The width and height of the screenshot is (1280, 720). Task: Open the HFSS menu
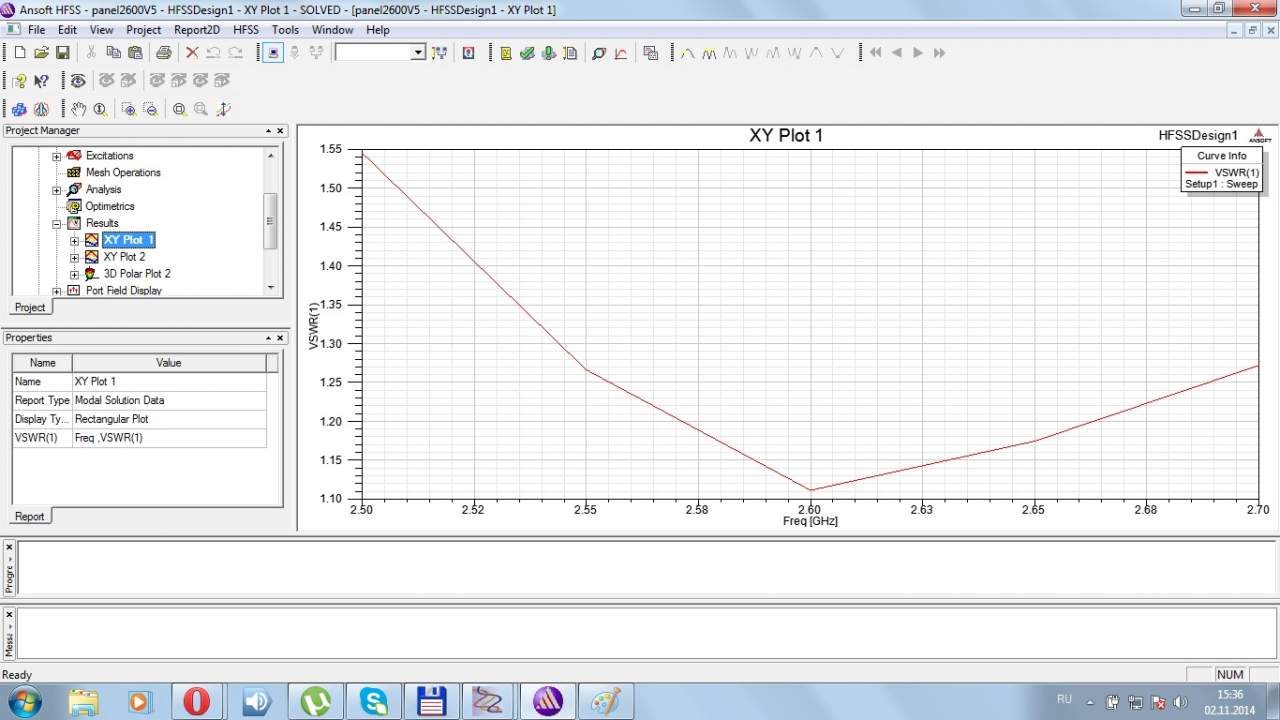click(246, 30)
